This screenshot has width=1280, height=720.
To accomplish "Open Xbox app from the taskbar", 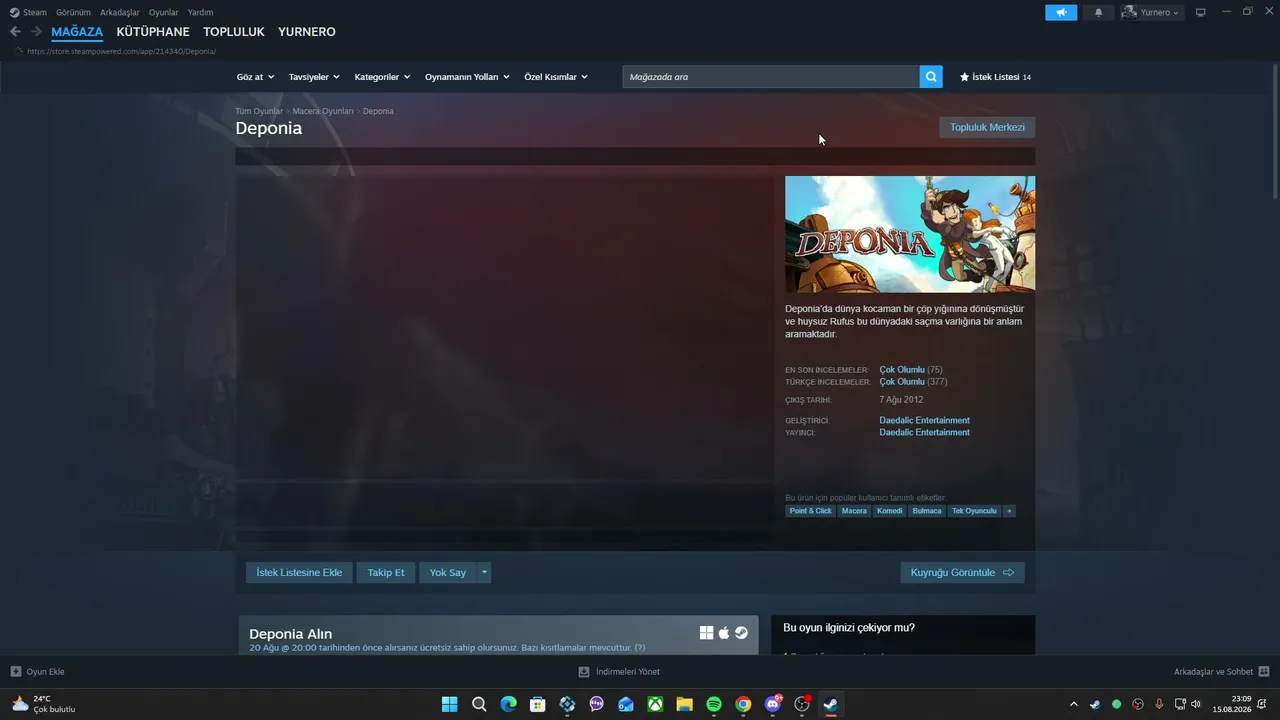I will 655,704.
